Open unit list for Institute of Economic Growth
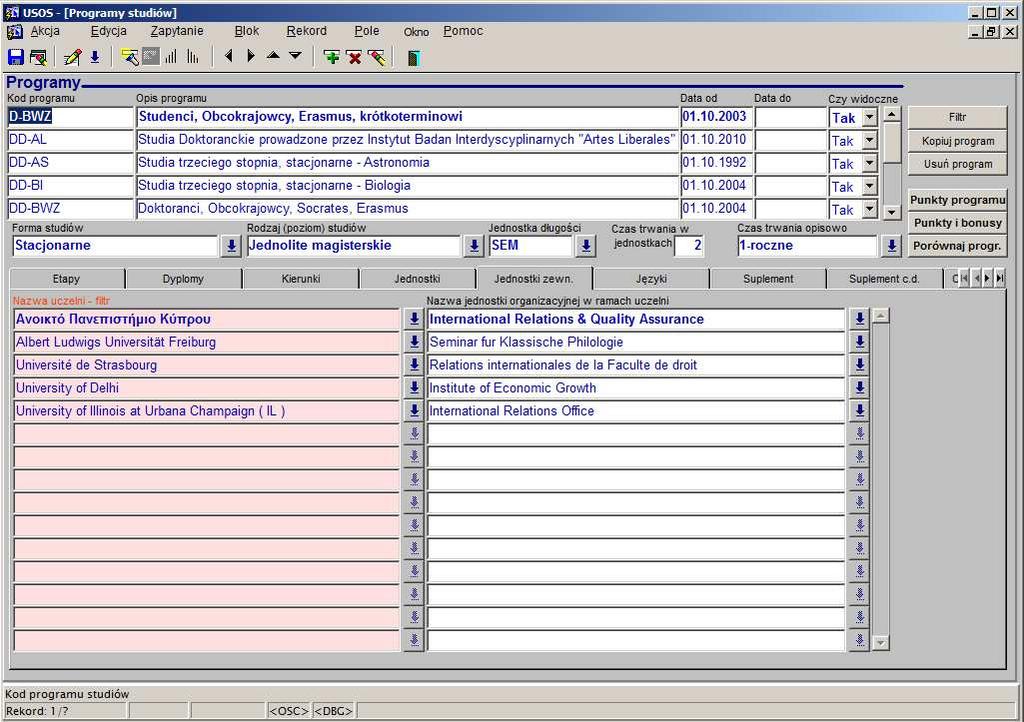This screenshot has width=1024, height=722. click(860, 388)
